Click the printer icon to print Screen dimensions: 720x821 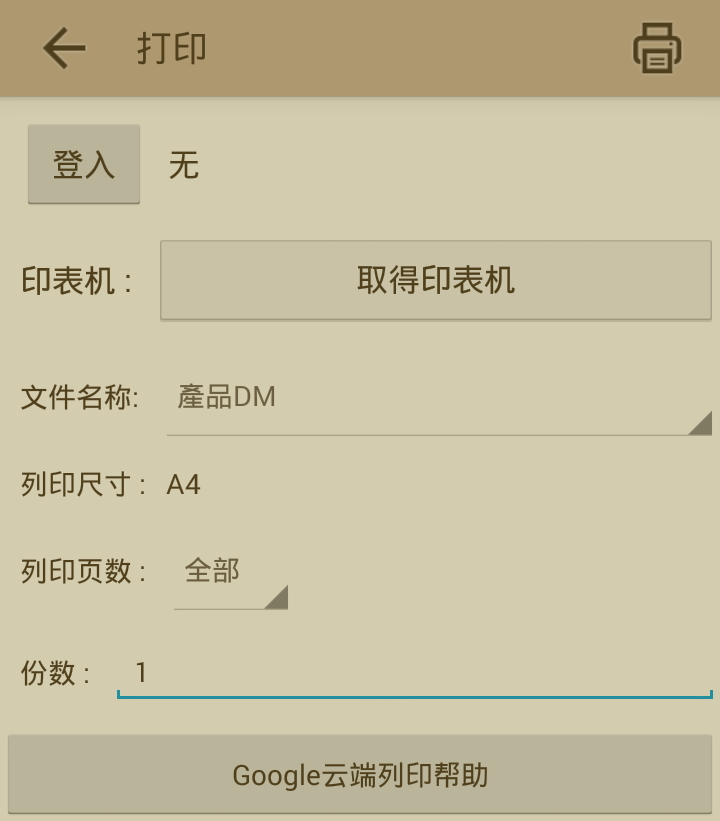pos(657,48)
